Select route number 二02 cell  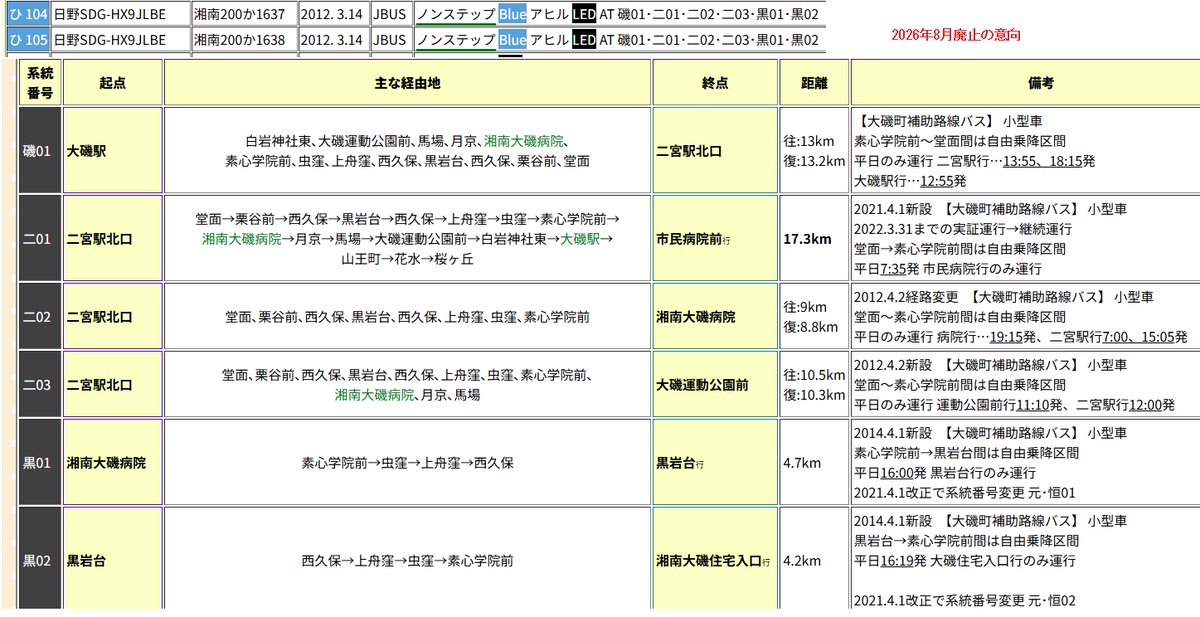pos(41,317)
